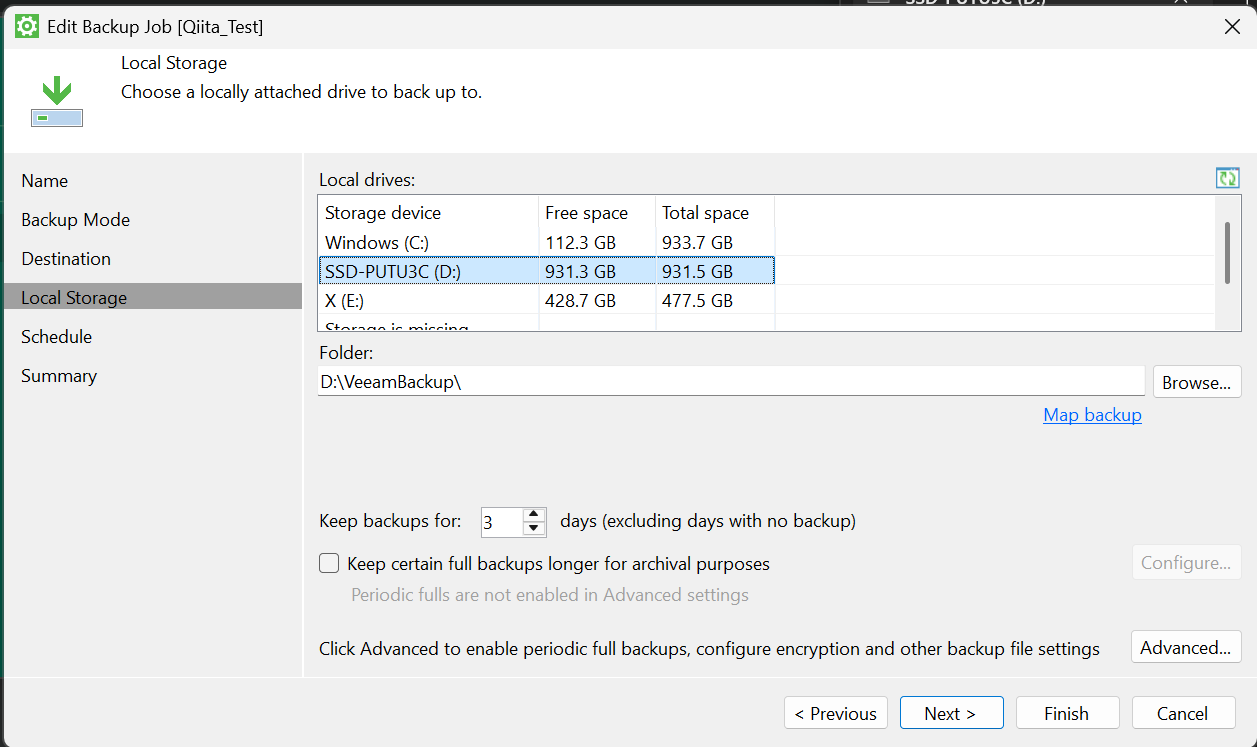This screenshot has height=747, width=1257.
Task: Click the Browse... button
Action: click(1197, 382)
